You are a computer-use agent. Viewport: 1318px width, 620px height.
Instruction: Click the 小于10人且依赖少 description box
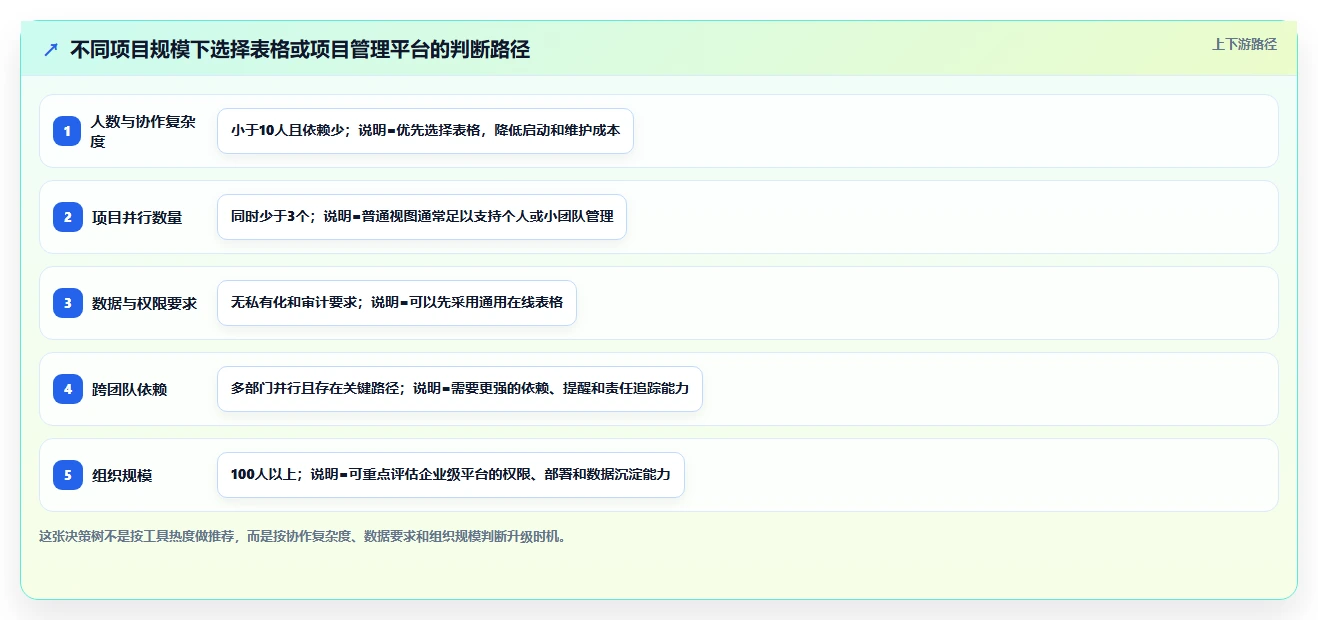tap(425, 131)
